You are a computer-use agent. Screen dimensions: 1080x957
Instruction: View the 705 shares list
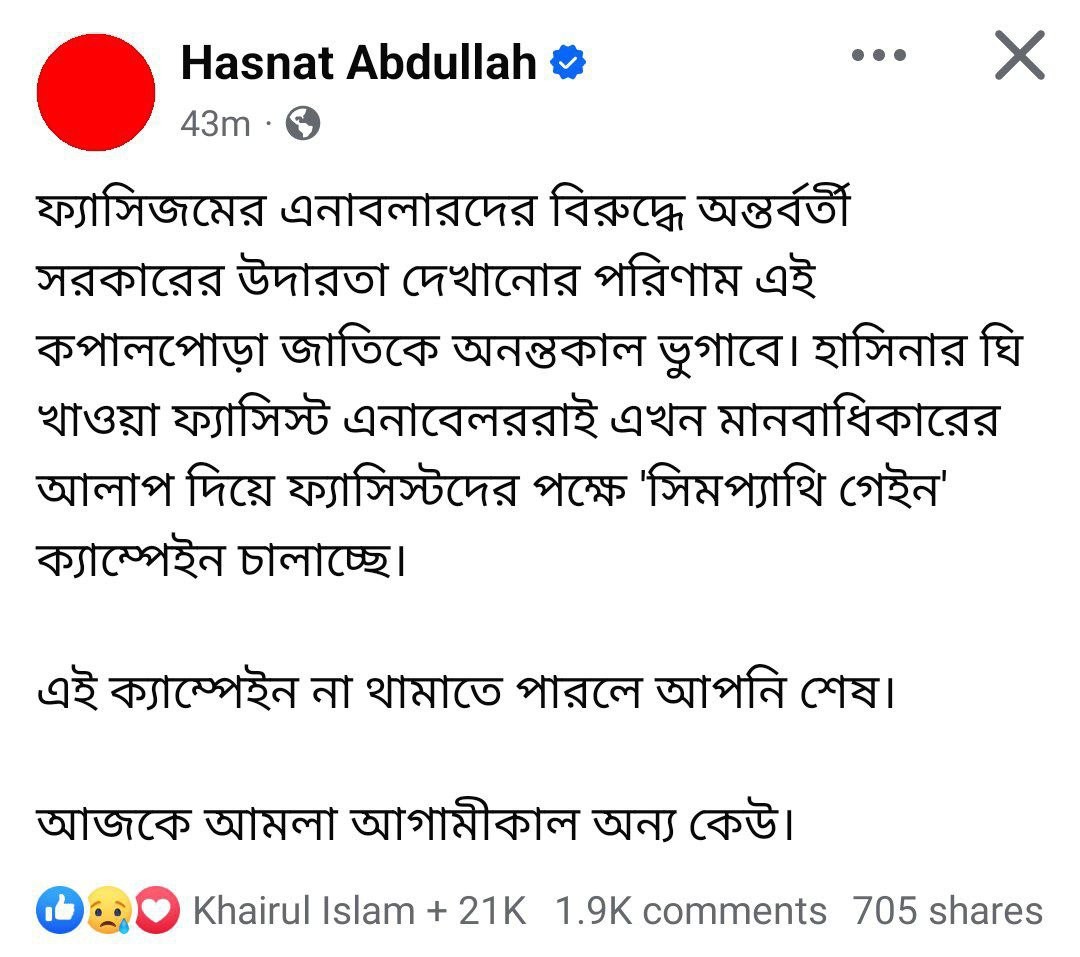click(948, 911)
